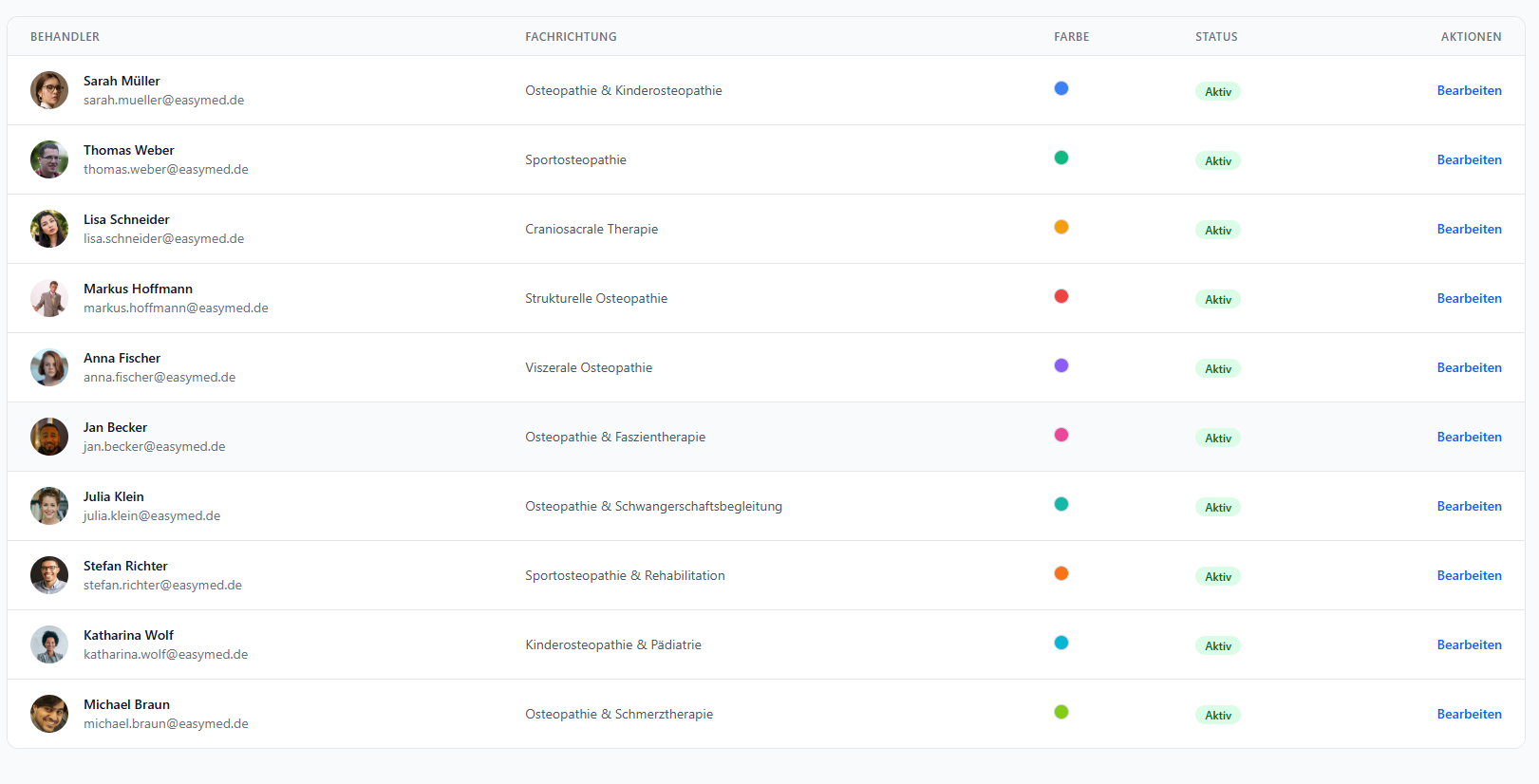Edit Anna Fischer via Bearbeiten

coord(1469,367)
